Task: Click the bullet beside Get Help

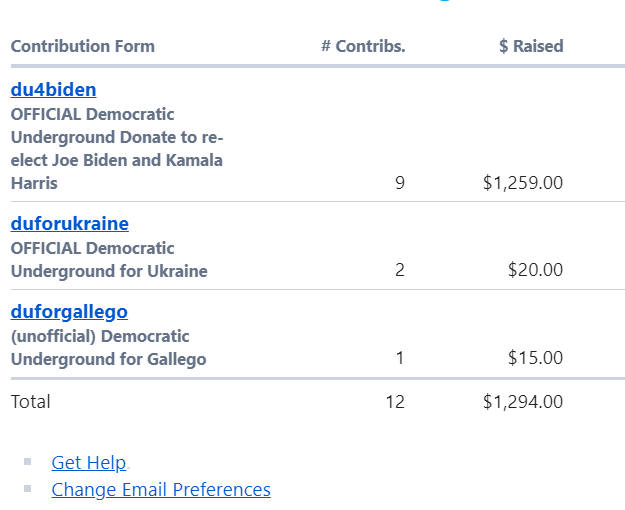Action: pos(28,462)
